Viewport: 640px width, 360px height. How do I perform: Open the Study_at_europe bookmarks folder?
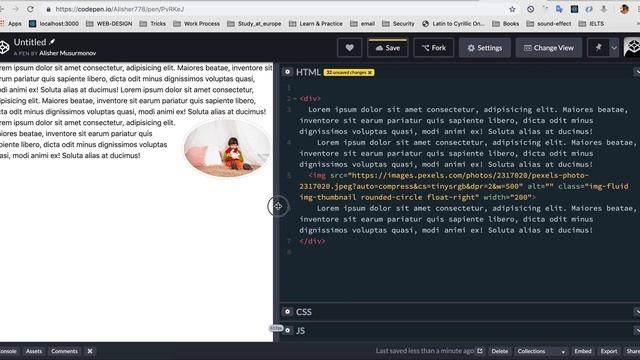pos(254,24)
